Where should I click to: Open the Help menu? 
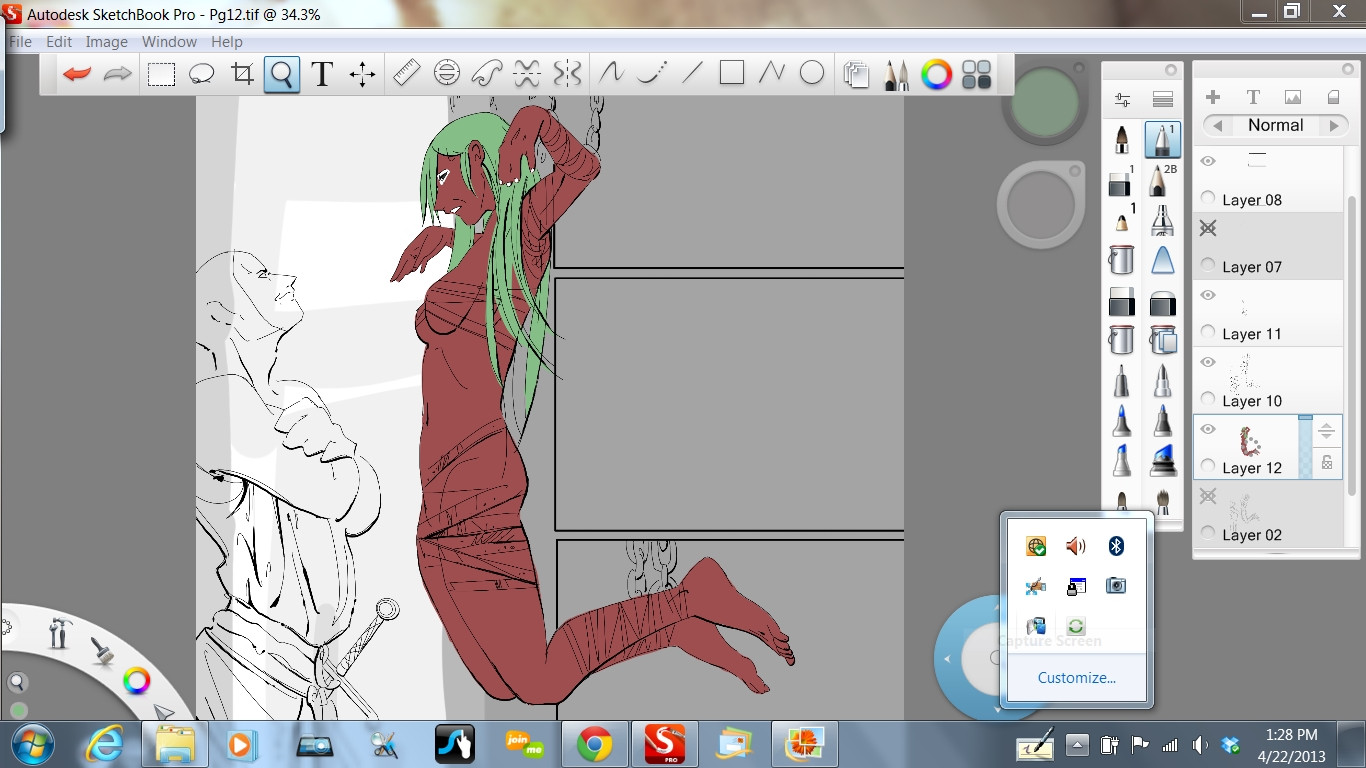pyautogui.click(x=226, y=42)
